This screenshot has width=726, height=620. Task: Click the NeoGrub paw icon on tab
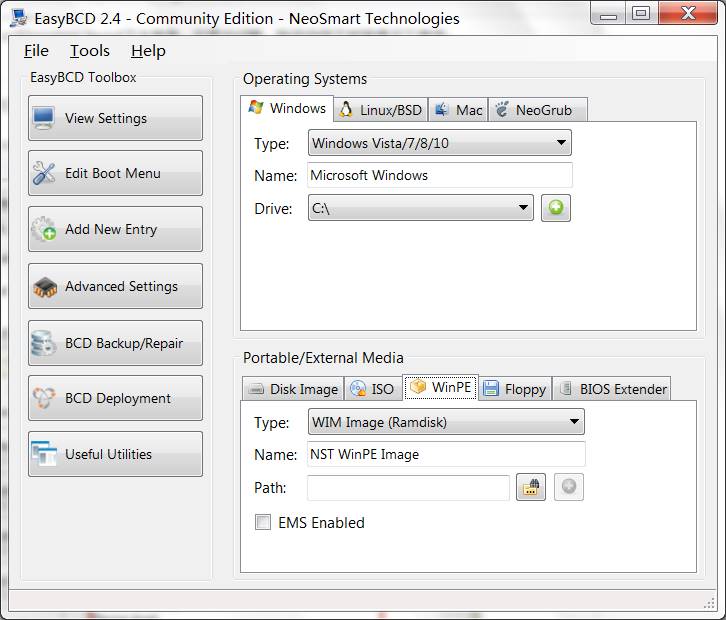coord(501,110)
